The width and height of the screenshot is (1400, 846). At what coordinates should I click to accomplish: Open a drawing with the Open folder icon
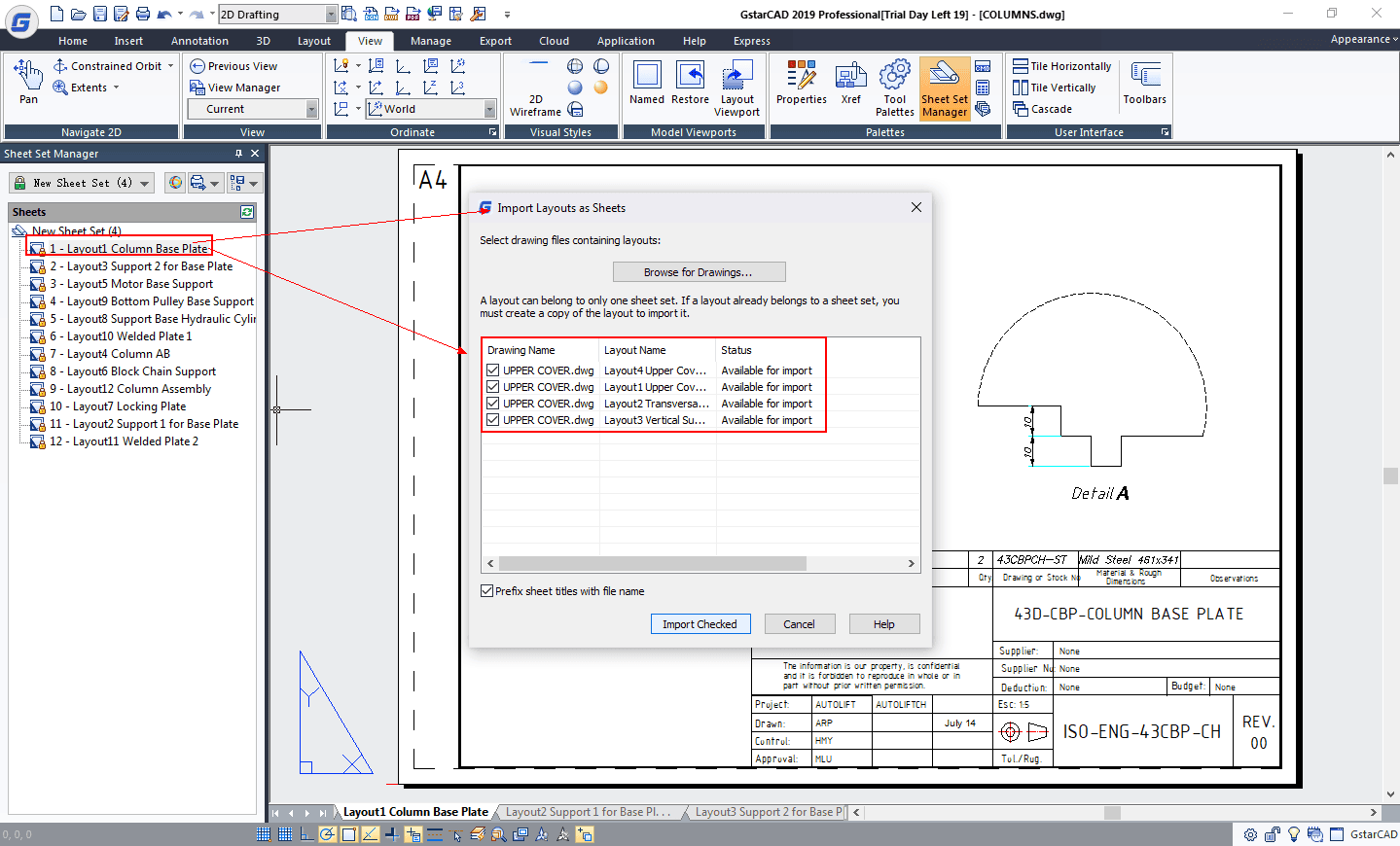click(78, 14)
